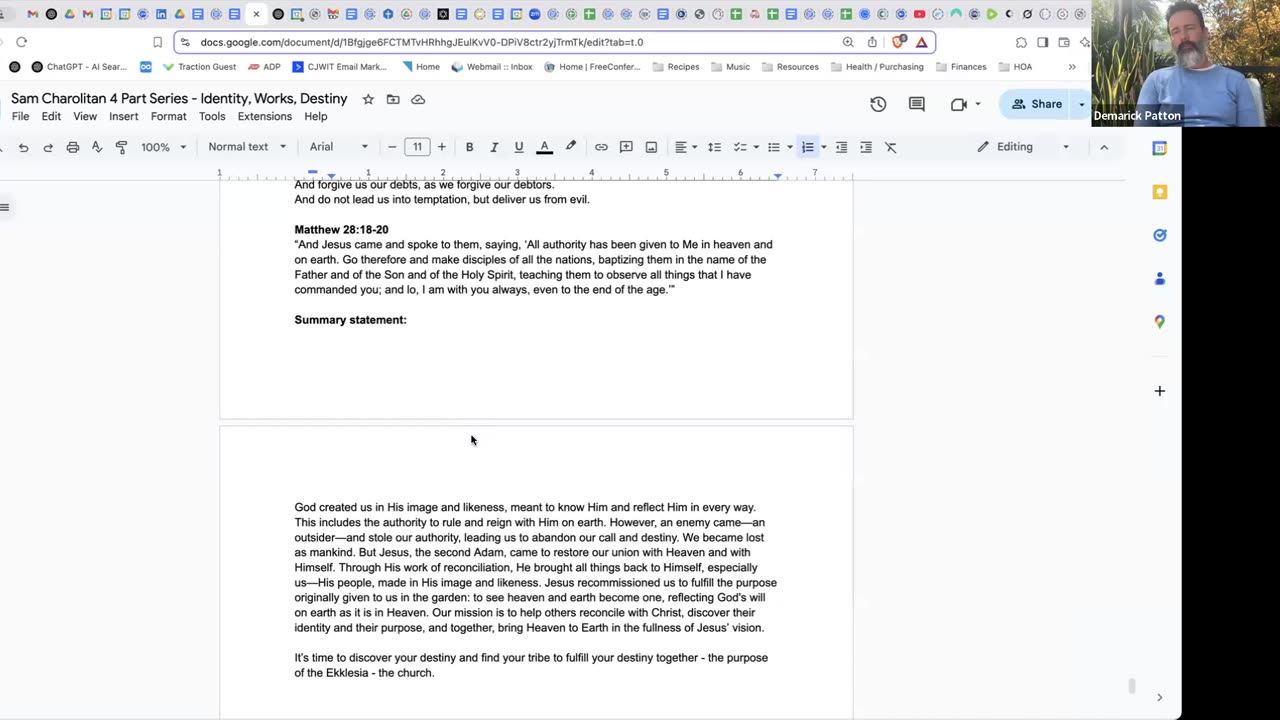Insert a link with the link icon
1280x720 pixels.
click(x=601, y=147)
